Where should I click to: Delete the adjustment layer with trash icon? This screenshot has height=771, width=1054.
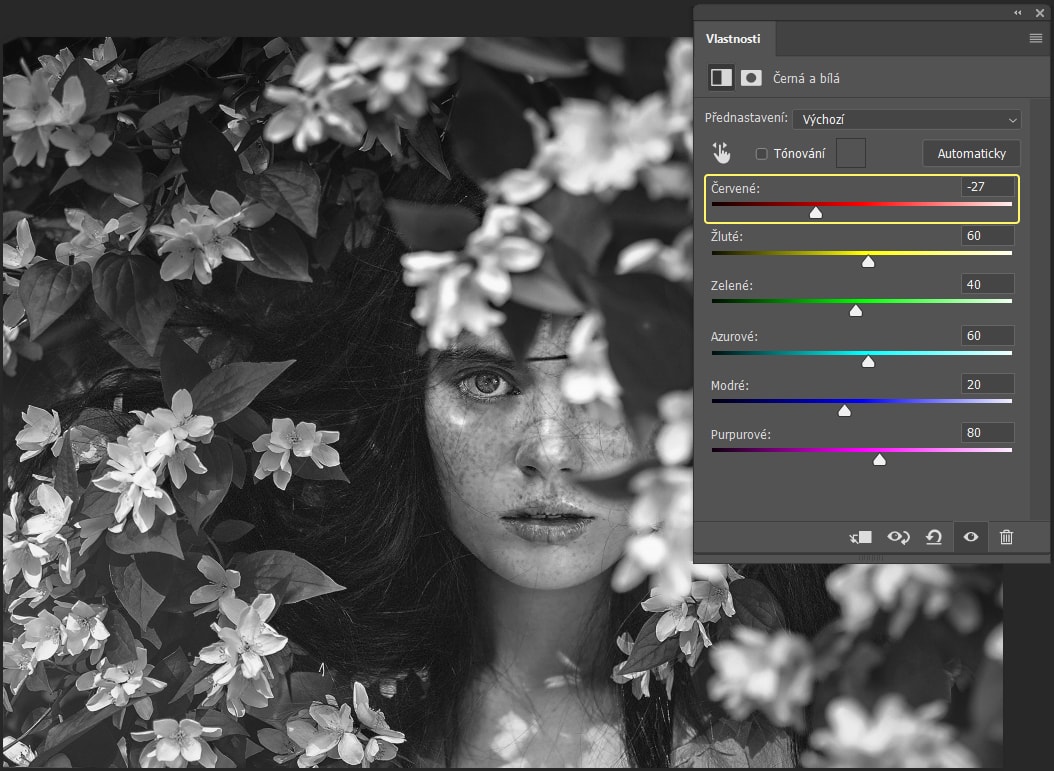click(x=1006, y=537)
